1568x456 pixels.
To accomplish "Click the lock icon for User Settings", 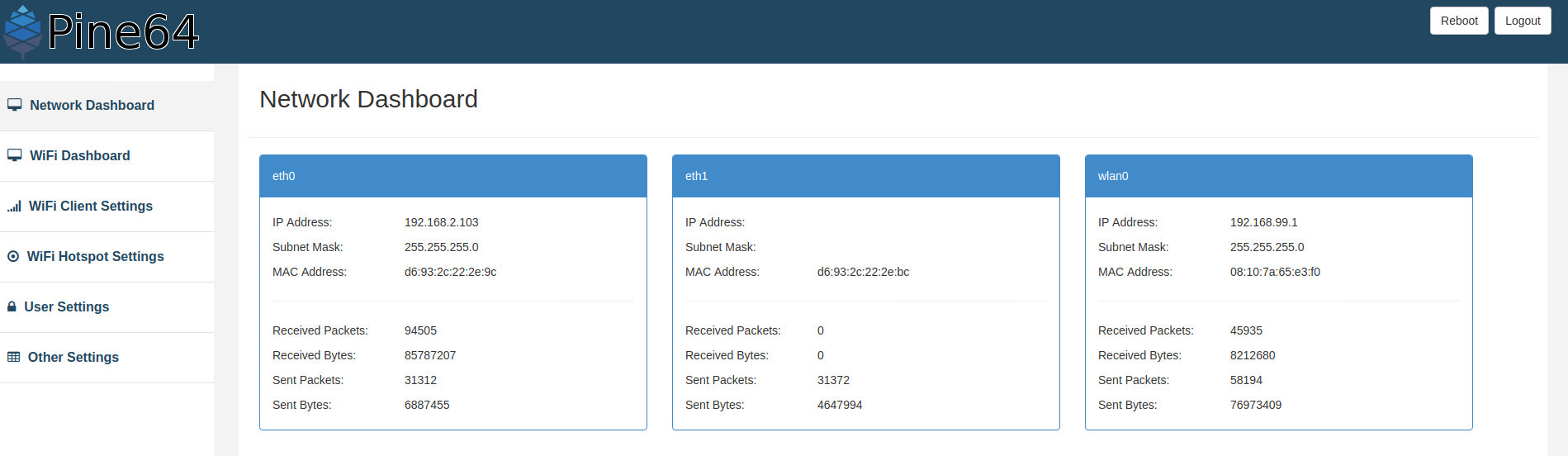I will 12,306.
